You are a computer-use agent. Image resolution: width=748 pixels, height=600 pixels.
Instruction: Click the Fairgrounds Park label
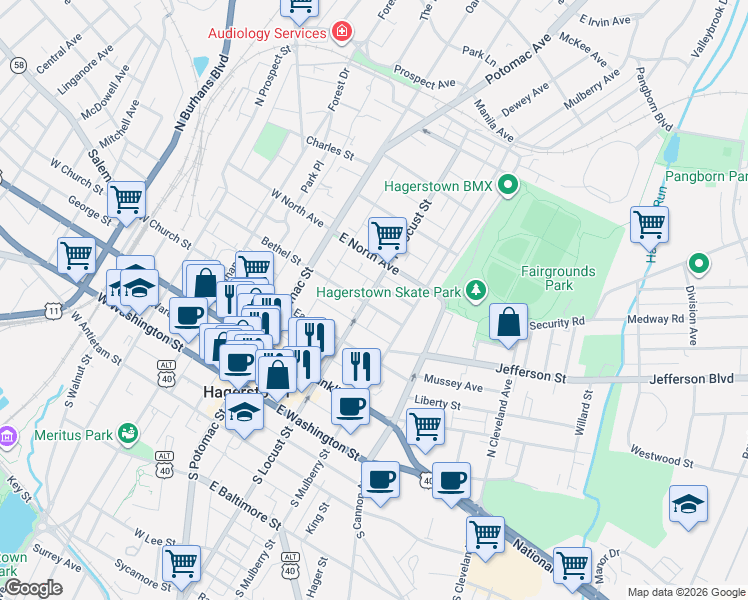pyautogui.click(x=558, y=278)
